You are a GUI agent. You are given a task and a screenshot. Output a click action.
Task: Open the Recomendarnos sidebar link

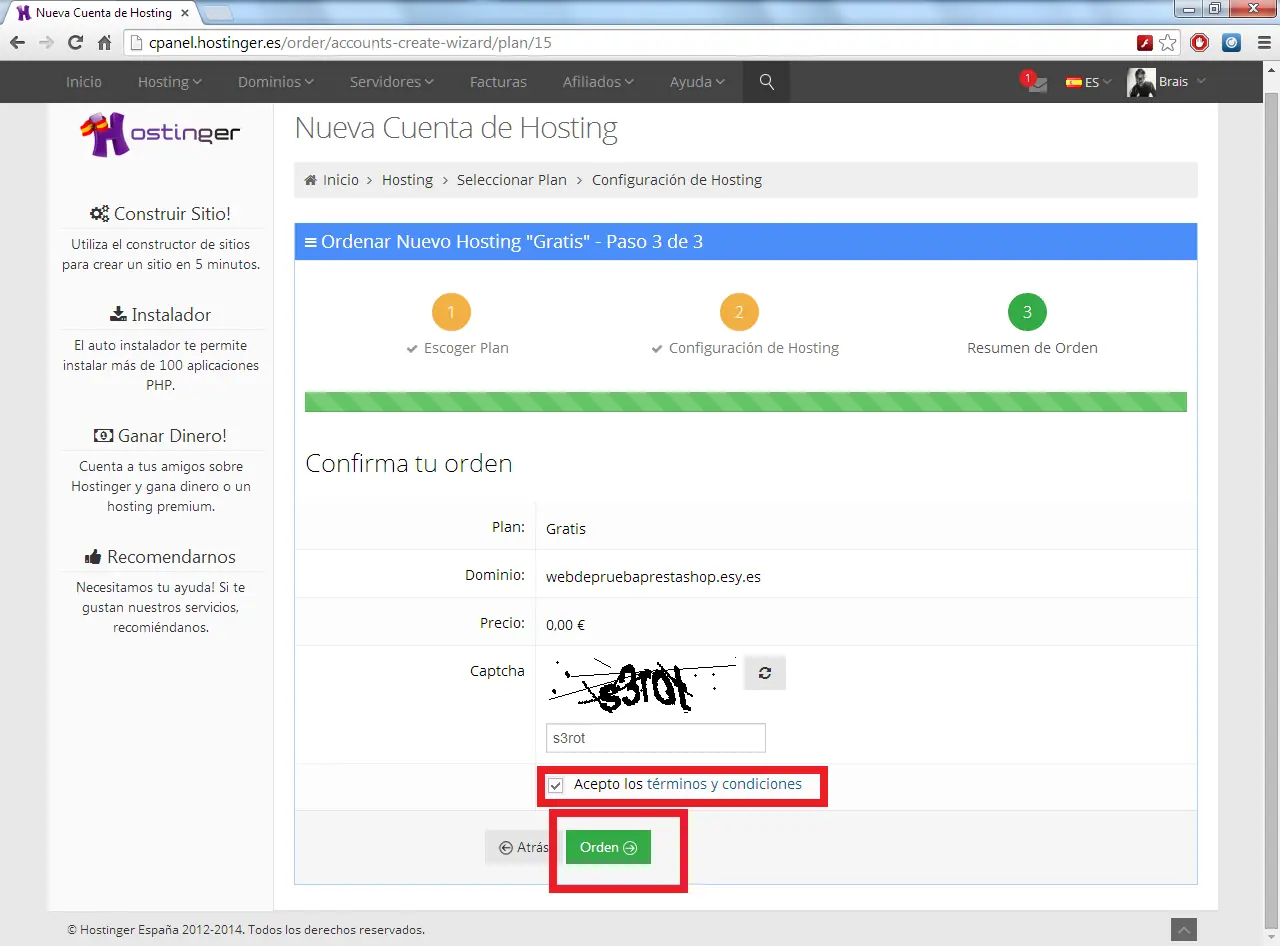coord(160,556)
